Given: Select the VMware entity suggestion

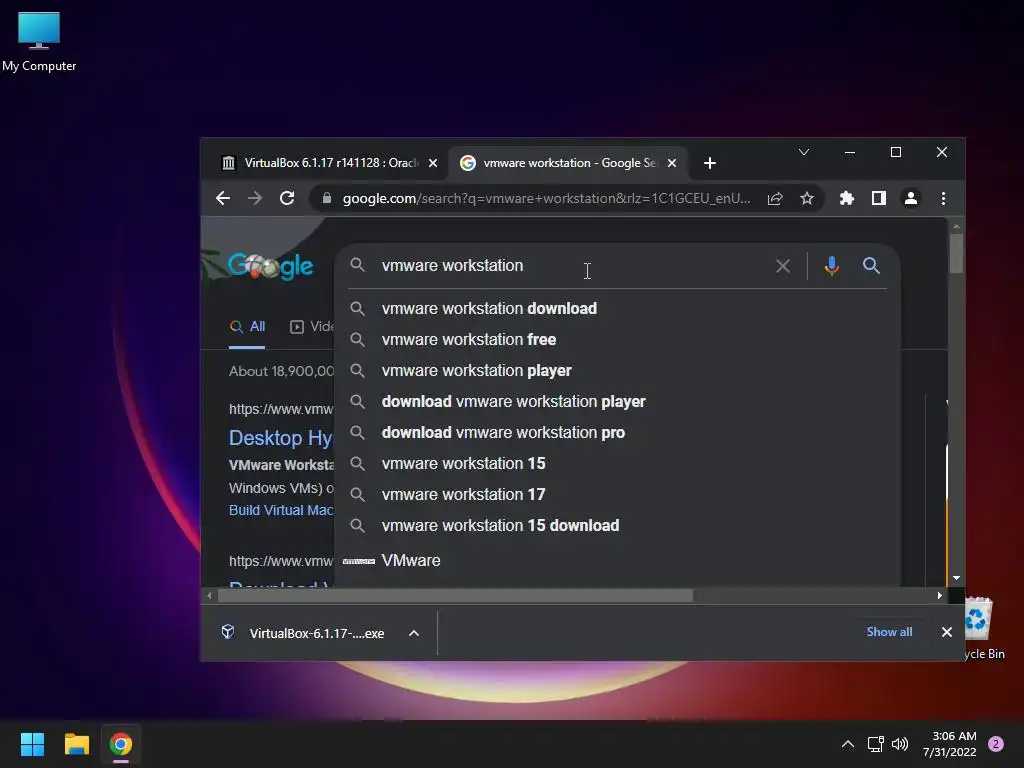Looking at the screenshot, I should pos(618,561).
